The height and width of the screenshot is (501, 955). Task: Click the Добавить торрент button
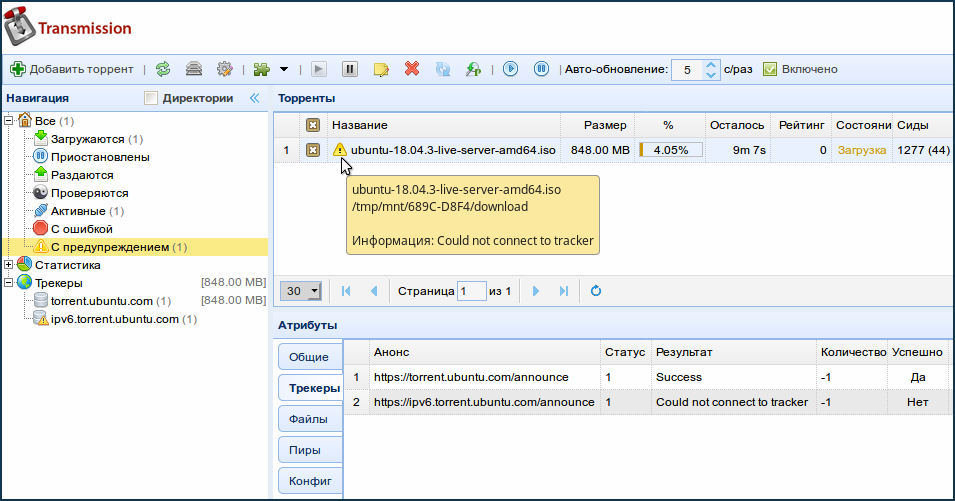pos(71,69)
